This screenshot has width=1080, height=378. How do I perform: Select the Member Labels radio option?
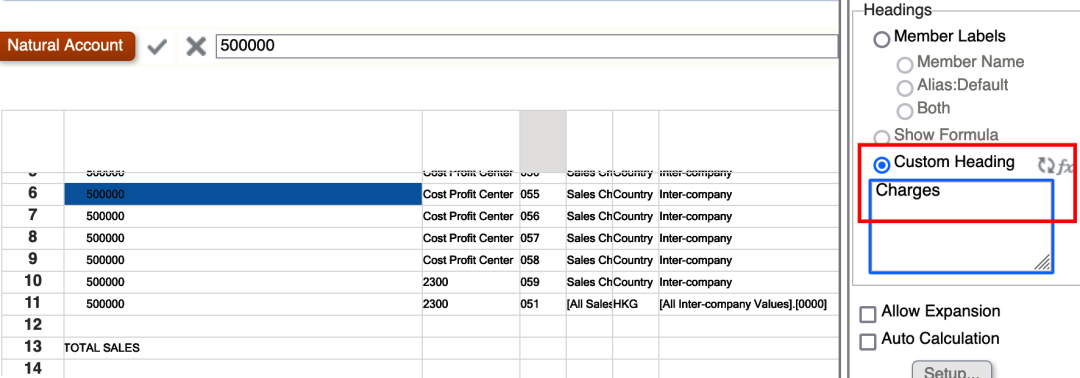[882, 39]
